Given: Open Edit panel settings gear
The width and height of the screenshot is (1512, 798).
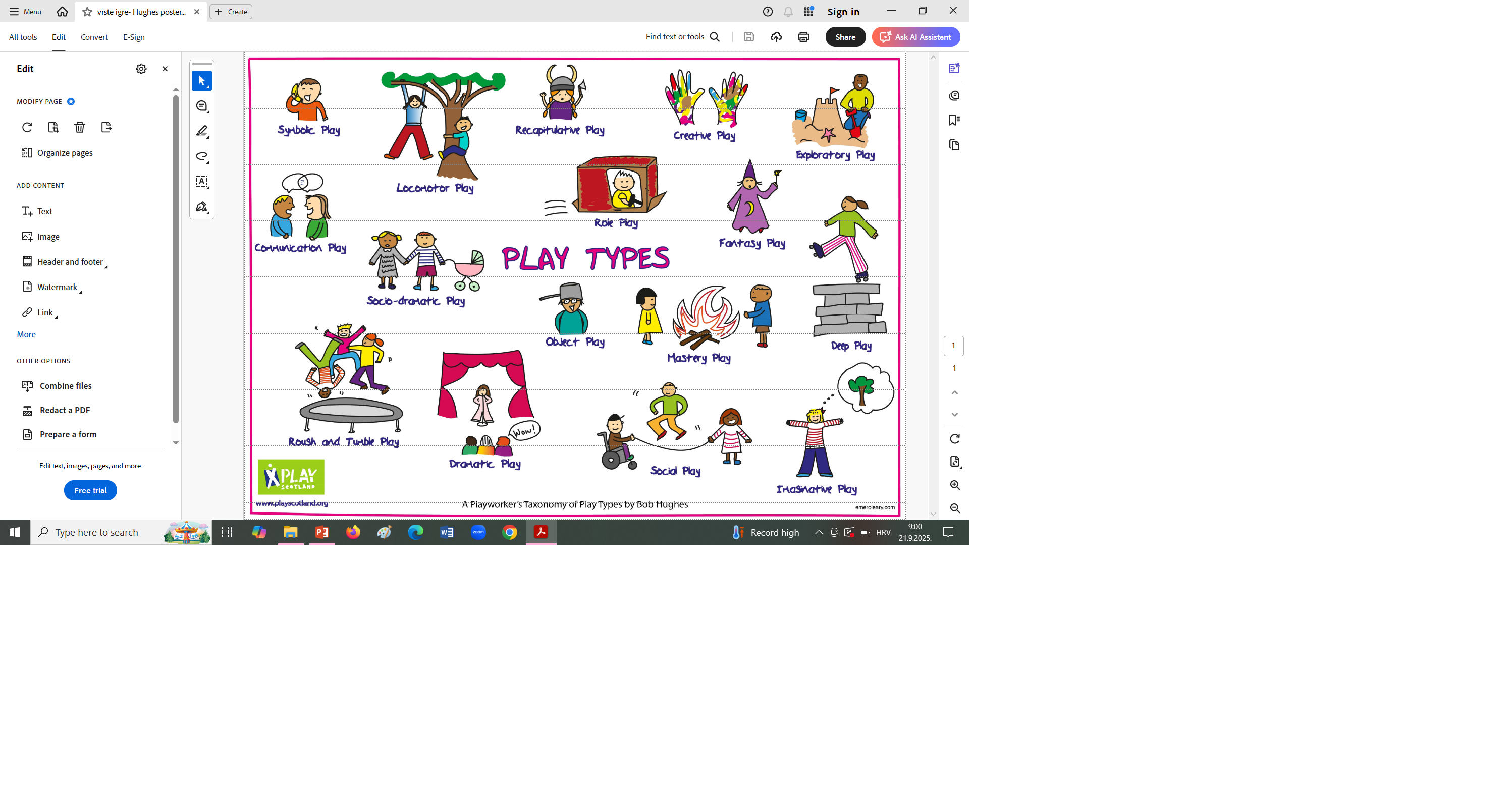Looking at the screenshot, I should (141, 69).
